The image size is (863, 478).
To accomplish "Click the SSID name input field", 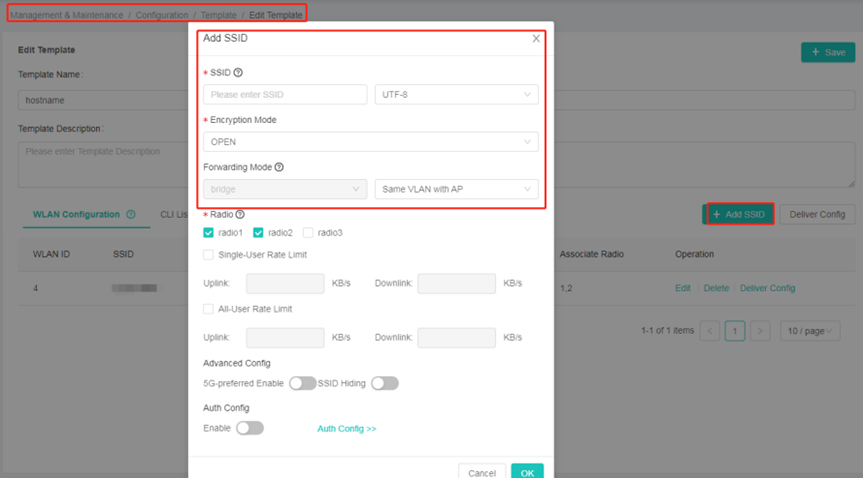I will 285,95.
